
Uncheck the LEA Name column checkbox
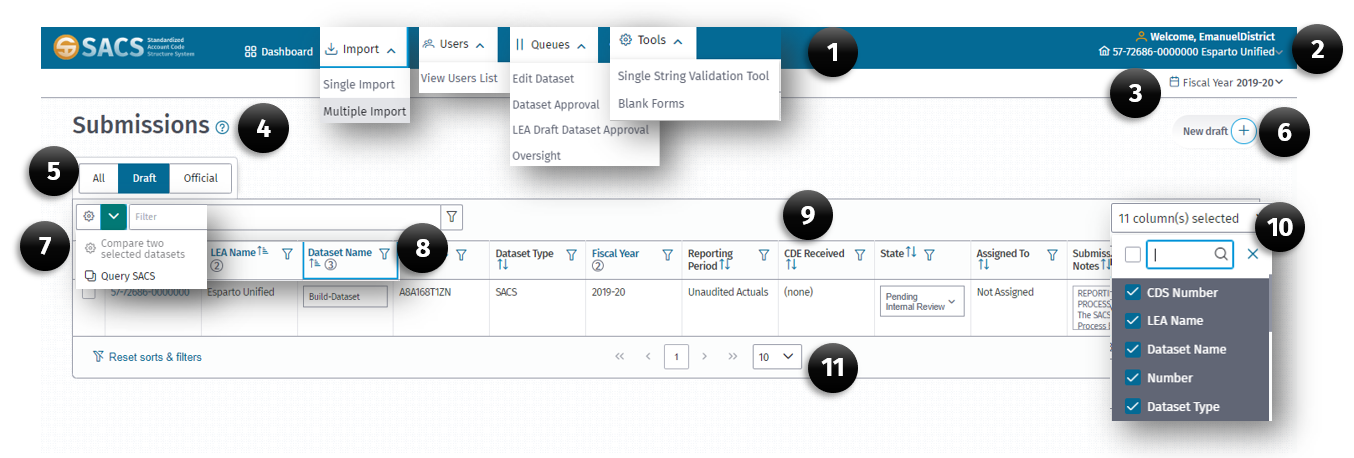pyautogui.click(x=1133, y=321)
